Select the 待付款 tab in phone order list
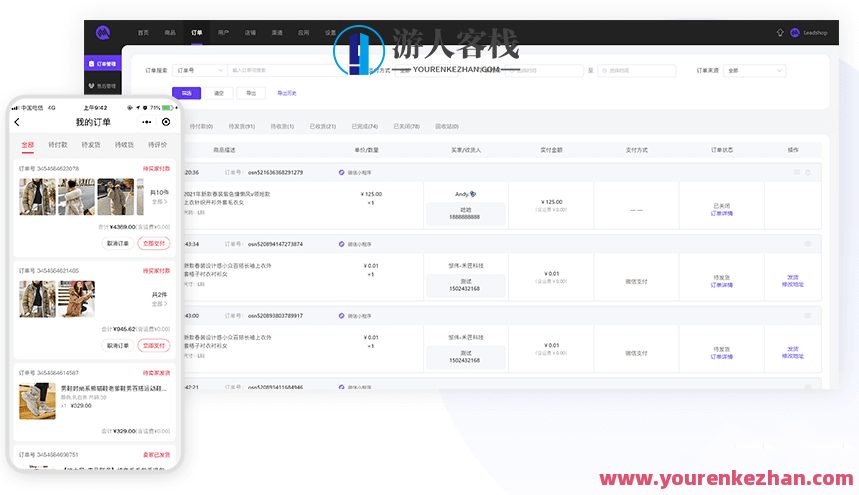This screenshot has width=859, height=495. click(58, 145)
